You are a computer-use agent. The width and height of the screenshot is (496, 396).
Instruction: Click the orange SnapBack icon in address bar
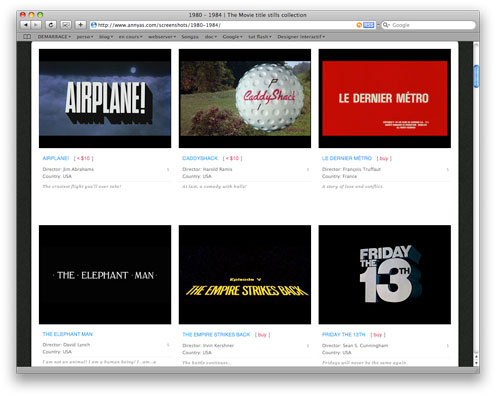pyautogui.click(x=359, y=25)
